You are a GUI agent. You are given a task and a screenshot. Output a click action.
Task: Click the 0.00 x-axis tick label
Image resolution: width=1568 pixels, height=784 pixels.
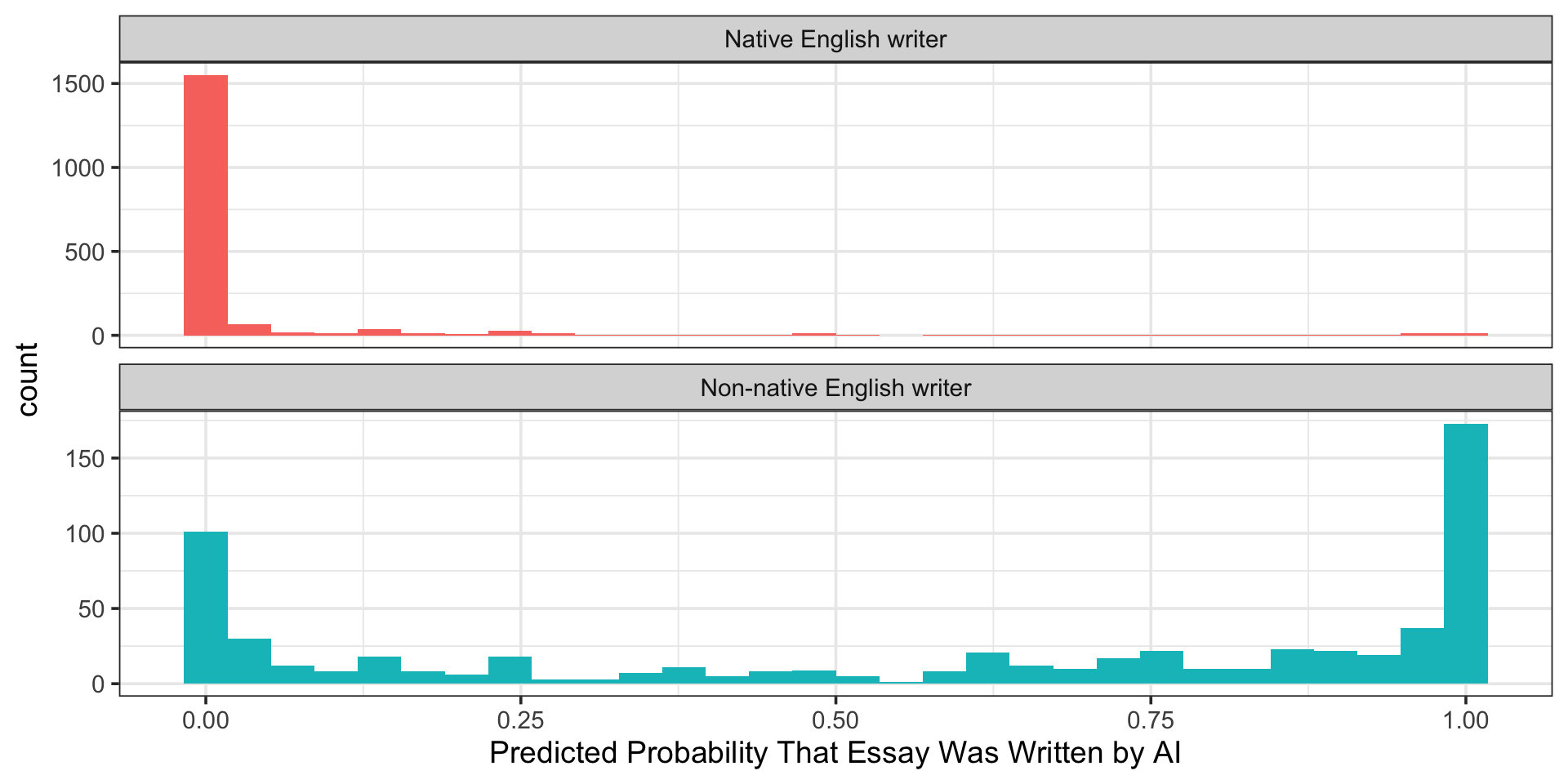pos(206,720)
